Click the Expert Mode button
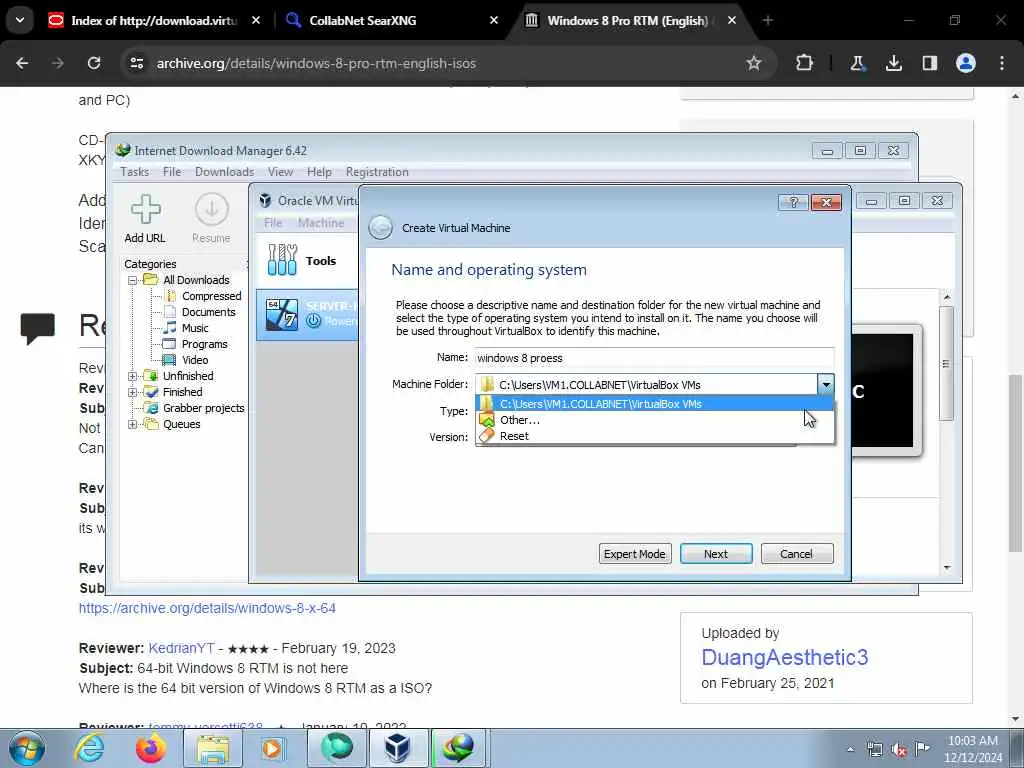The height and width of the screenshot is (768, 1024). 635,554
